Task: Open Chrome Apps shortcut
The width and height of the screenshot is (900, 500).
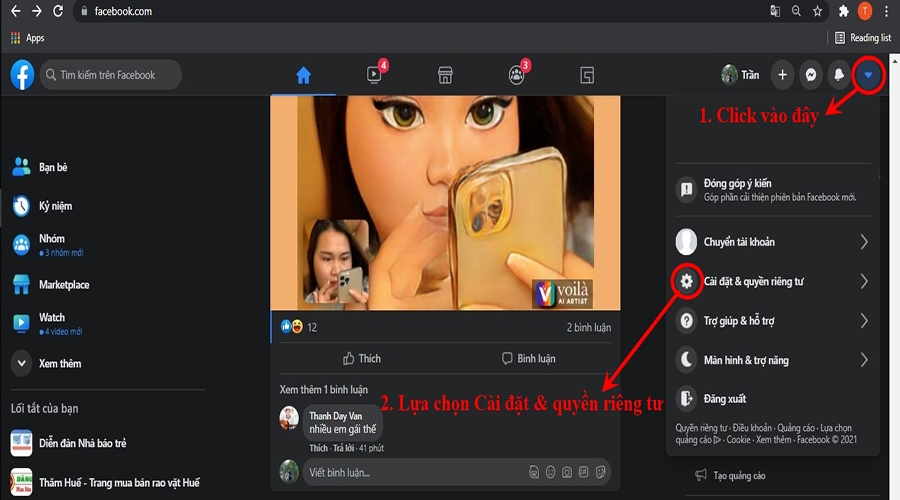Action: pos(27,38)
